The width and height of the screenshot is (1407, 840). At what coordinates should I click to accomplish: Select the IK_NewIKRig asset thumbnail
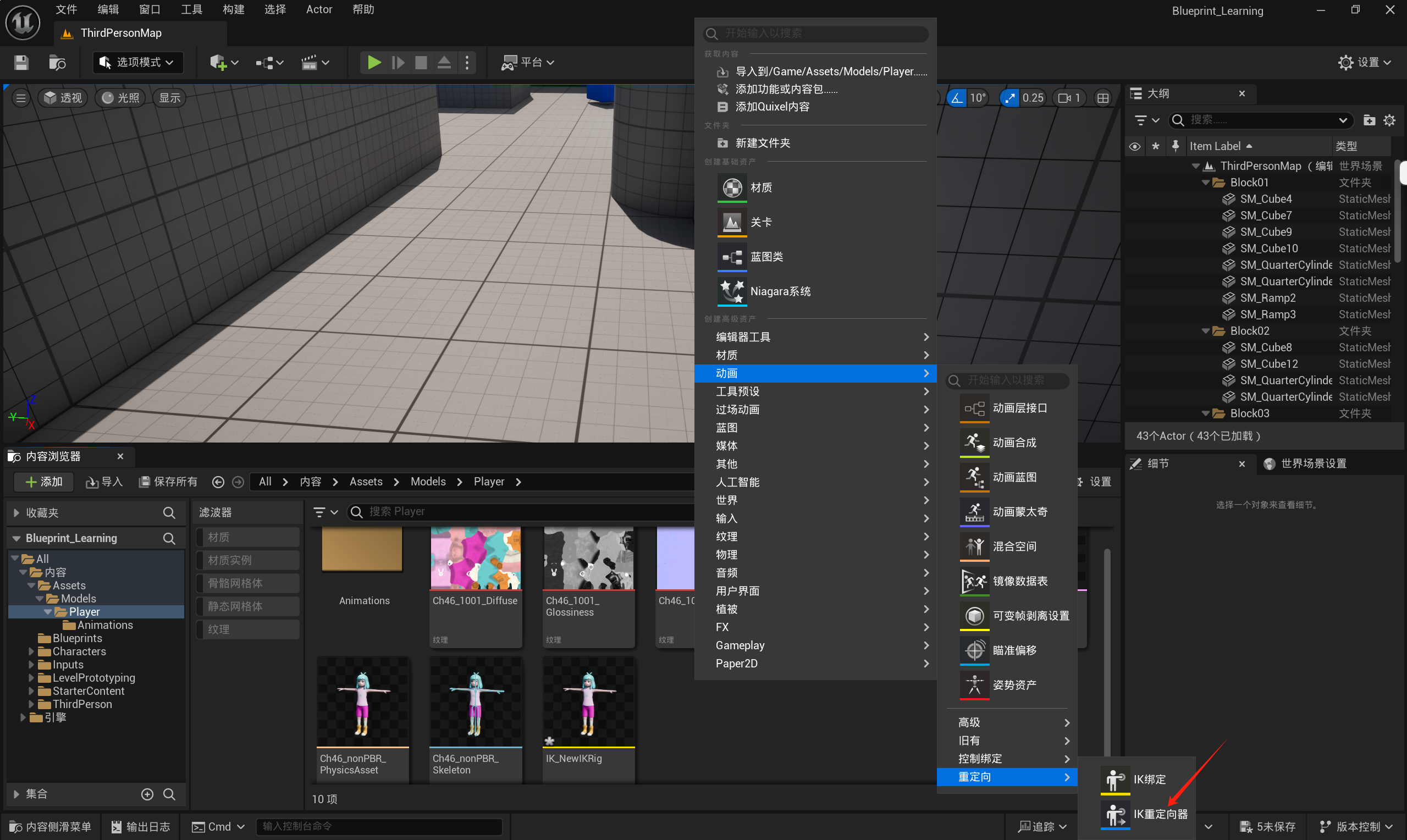coord(588,702)
